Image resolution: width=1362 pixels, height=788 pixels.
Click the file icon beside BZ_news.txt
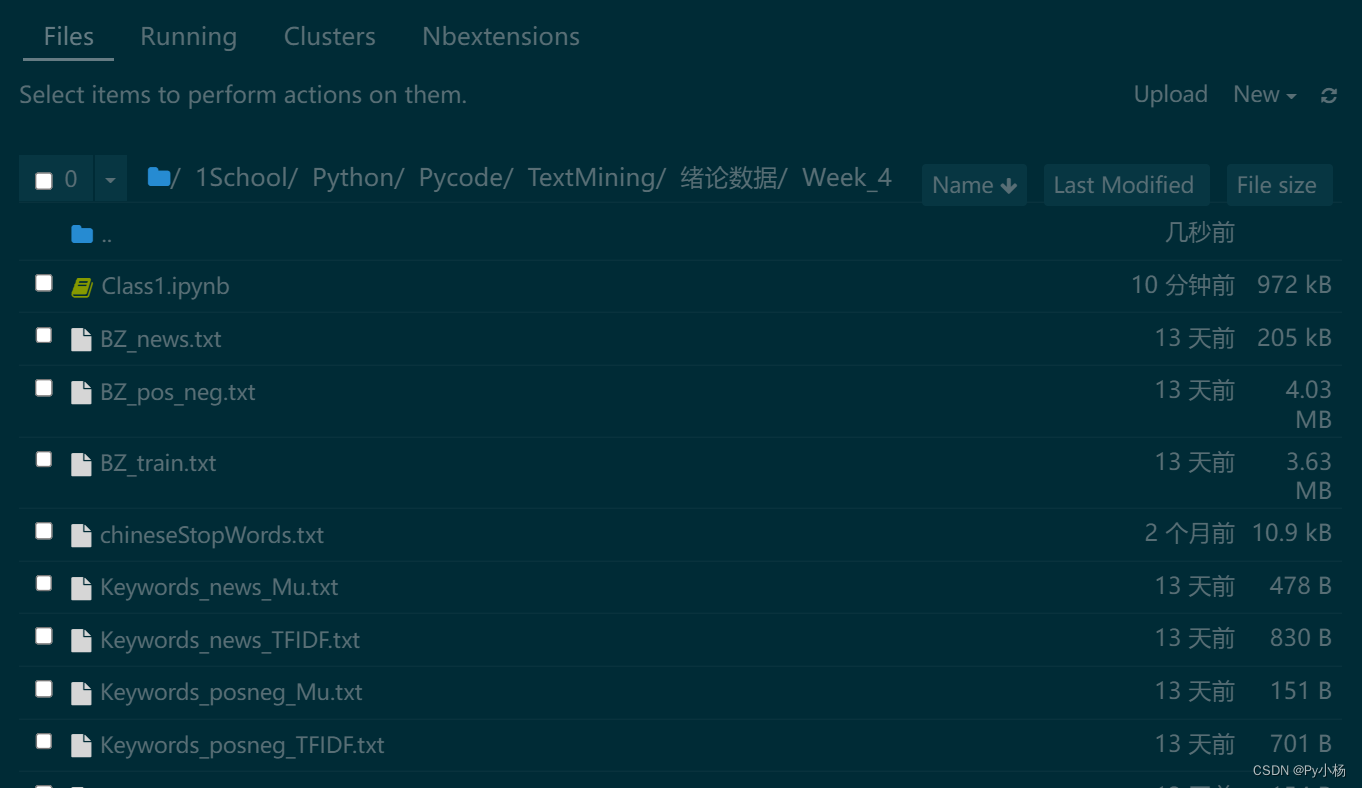(x=81, y=339)
